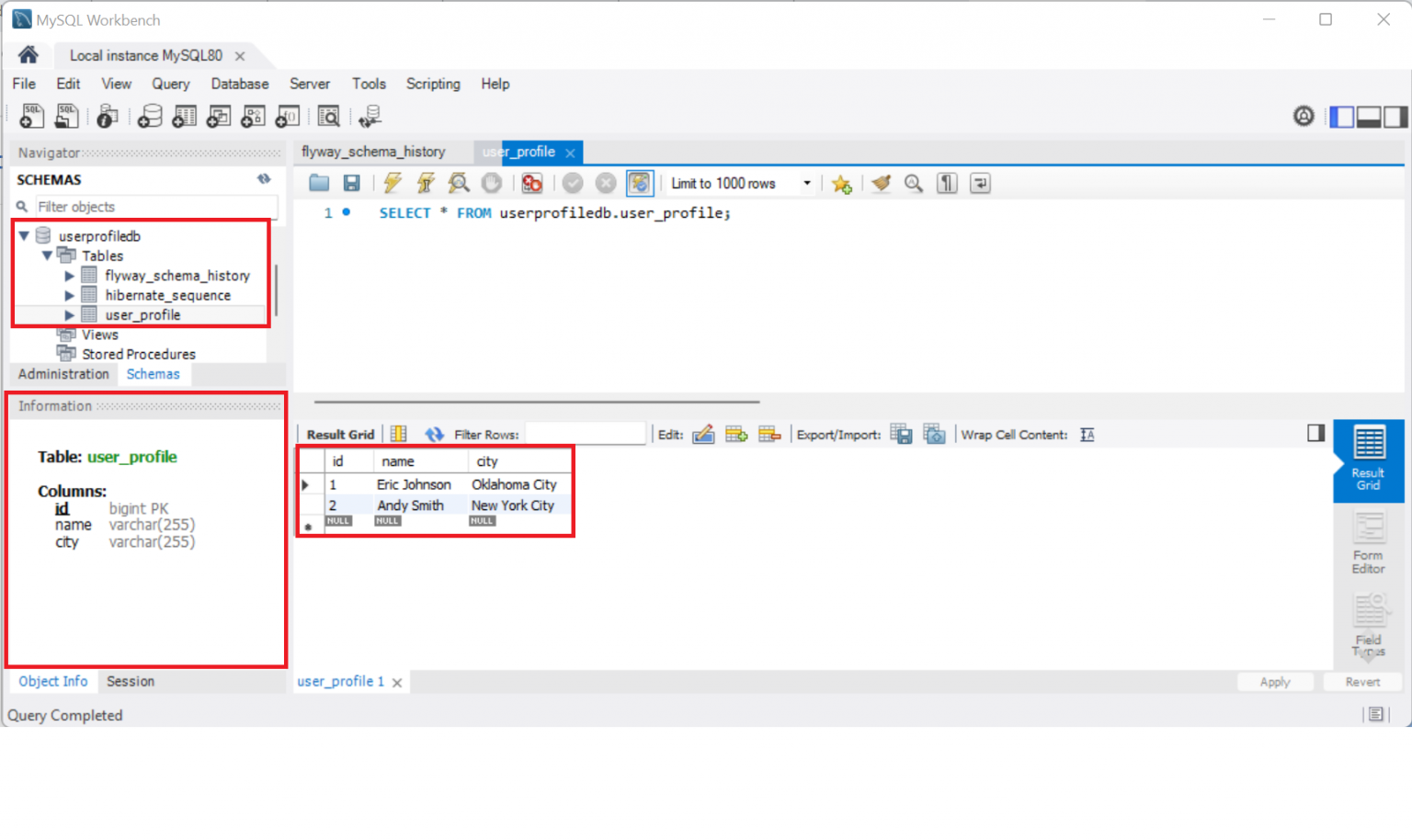Export recordset to an external file
1412x840 pixels.
pyautogui.click(x=902, y=435)
